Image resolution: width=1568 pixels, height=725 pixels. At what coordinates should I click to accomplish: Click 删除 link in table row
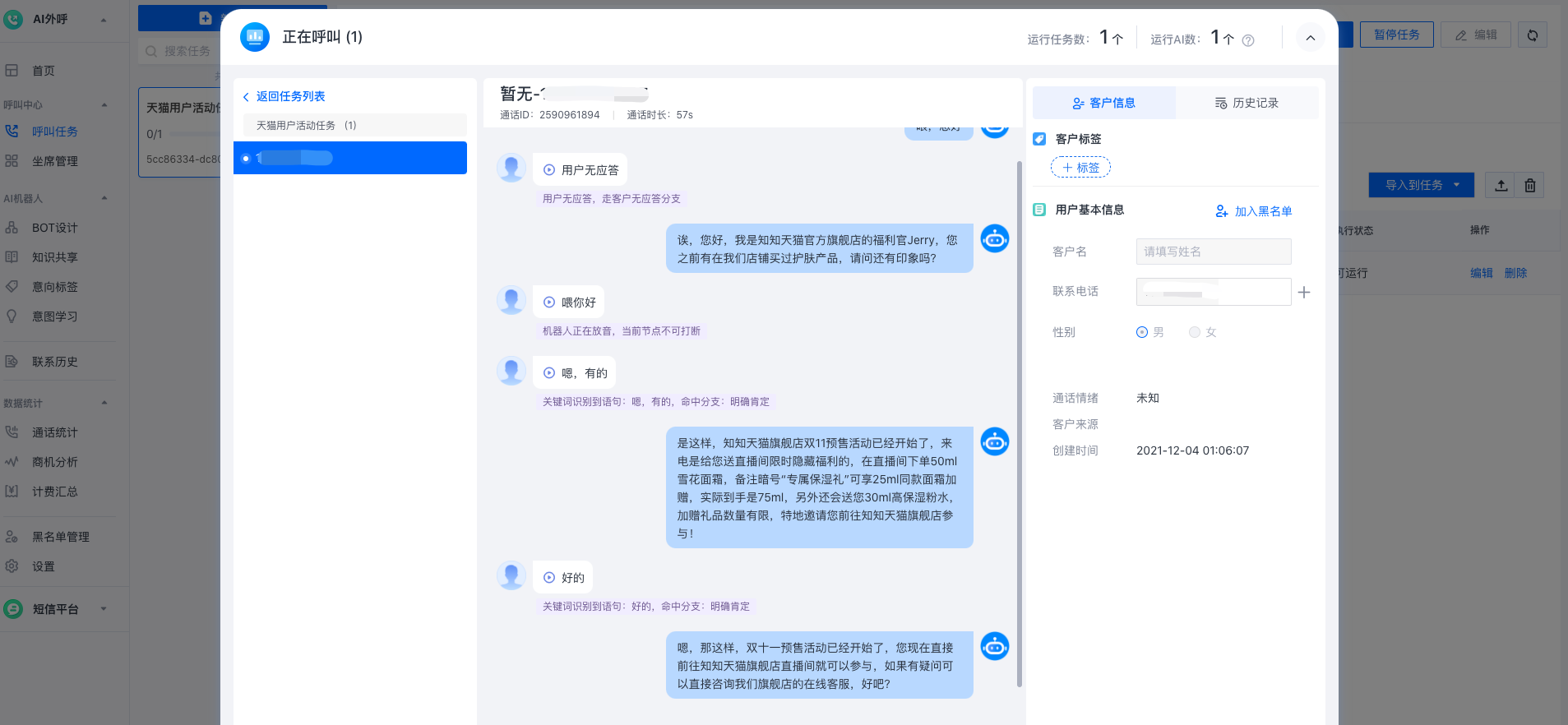(1515, 273)
